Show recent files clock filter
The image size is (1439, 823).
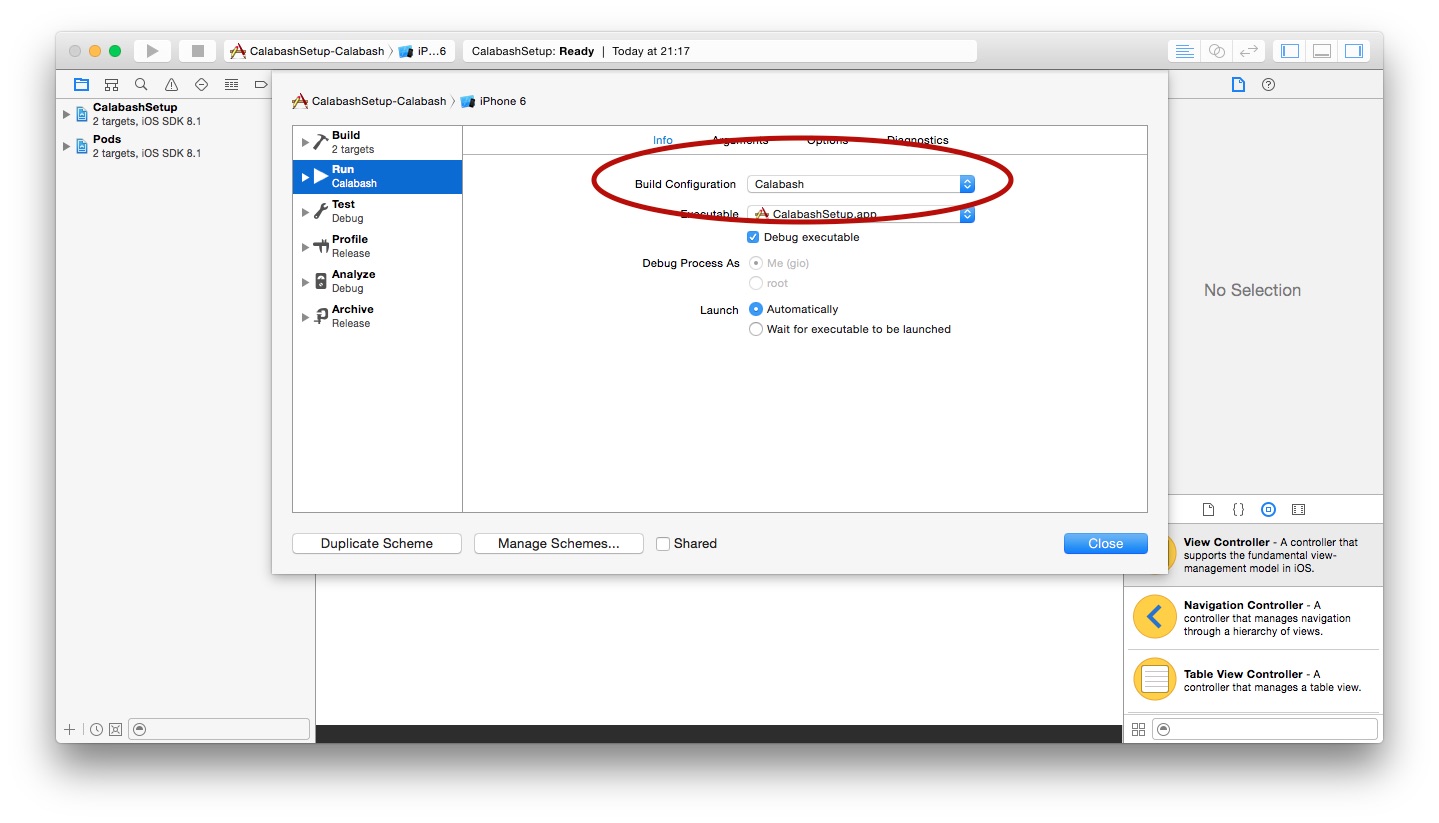pyautogui.click(x=97, y=730)
